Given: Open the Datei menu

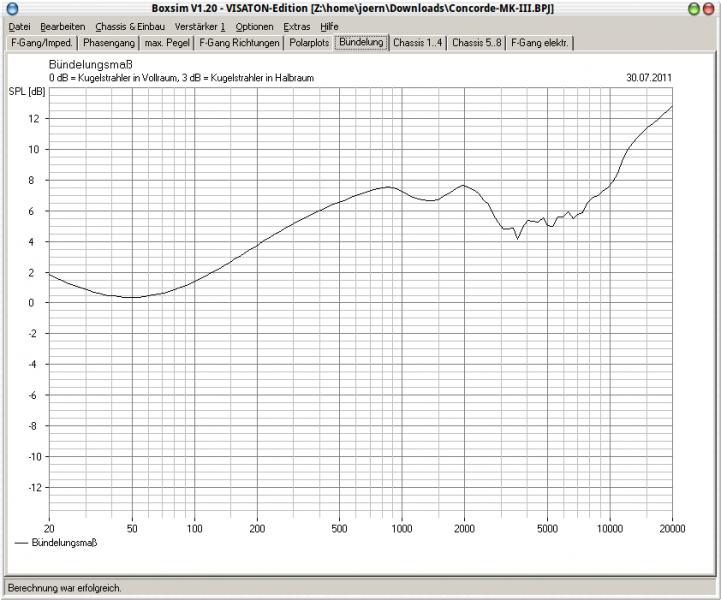Looking at the screenshot, I should point(19,27).
